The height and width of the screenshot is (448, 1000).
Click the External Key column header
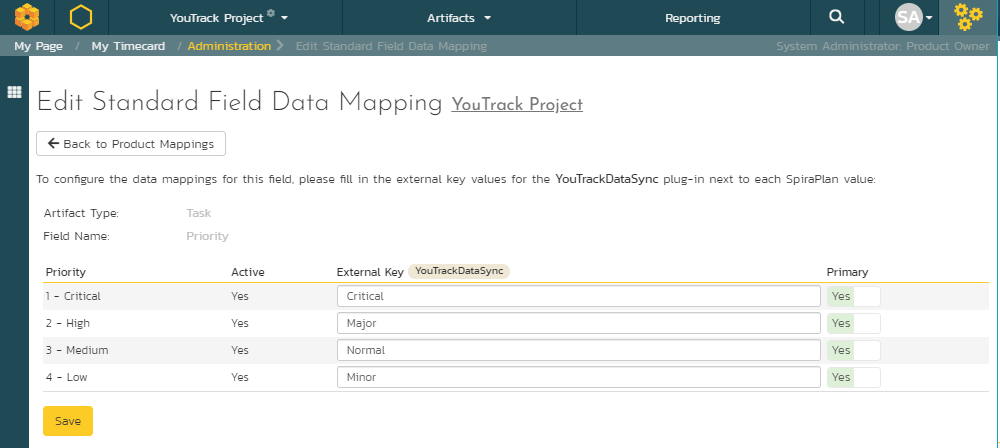pos(370,273)
